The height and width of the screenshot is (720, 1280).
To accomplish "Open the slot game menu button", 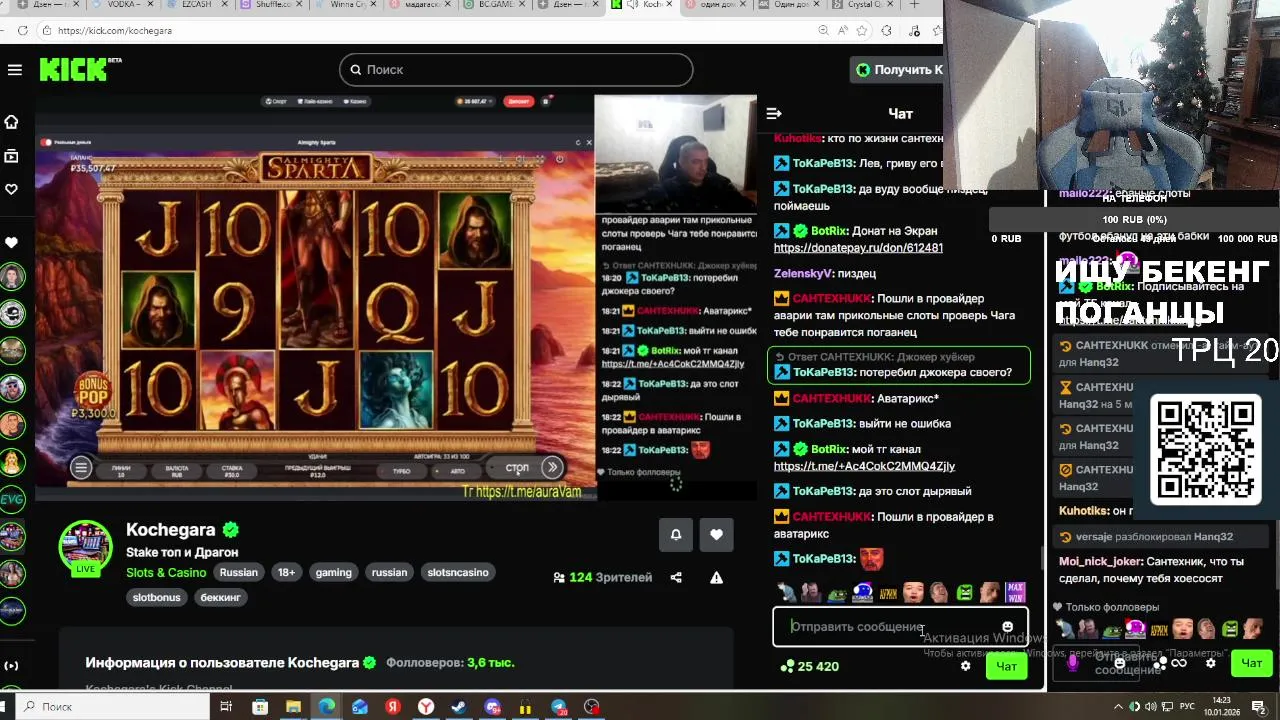I will coord(82,467).
